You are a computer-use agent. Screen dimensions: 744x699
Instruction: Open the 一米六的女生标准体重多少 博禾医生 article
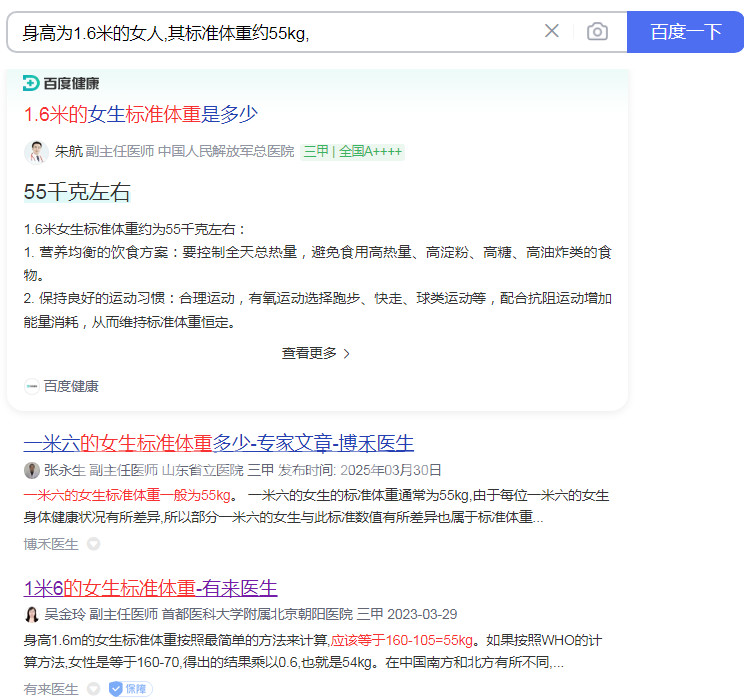[x=218, y=443]
